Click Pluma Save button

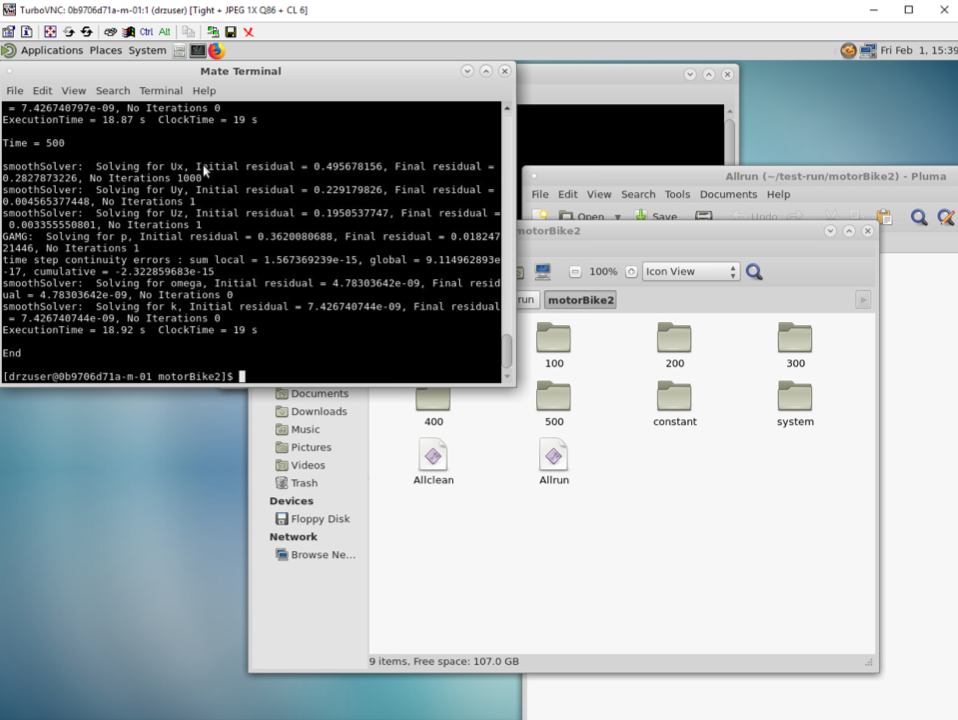[656, 216]
